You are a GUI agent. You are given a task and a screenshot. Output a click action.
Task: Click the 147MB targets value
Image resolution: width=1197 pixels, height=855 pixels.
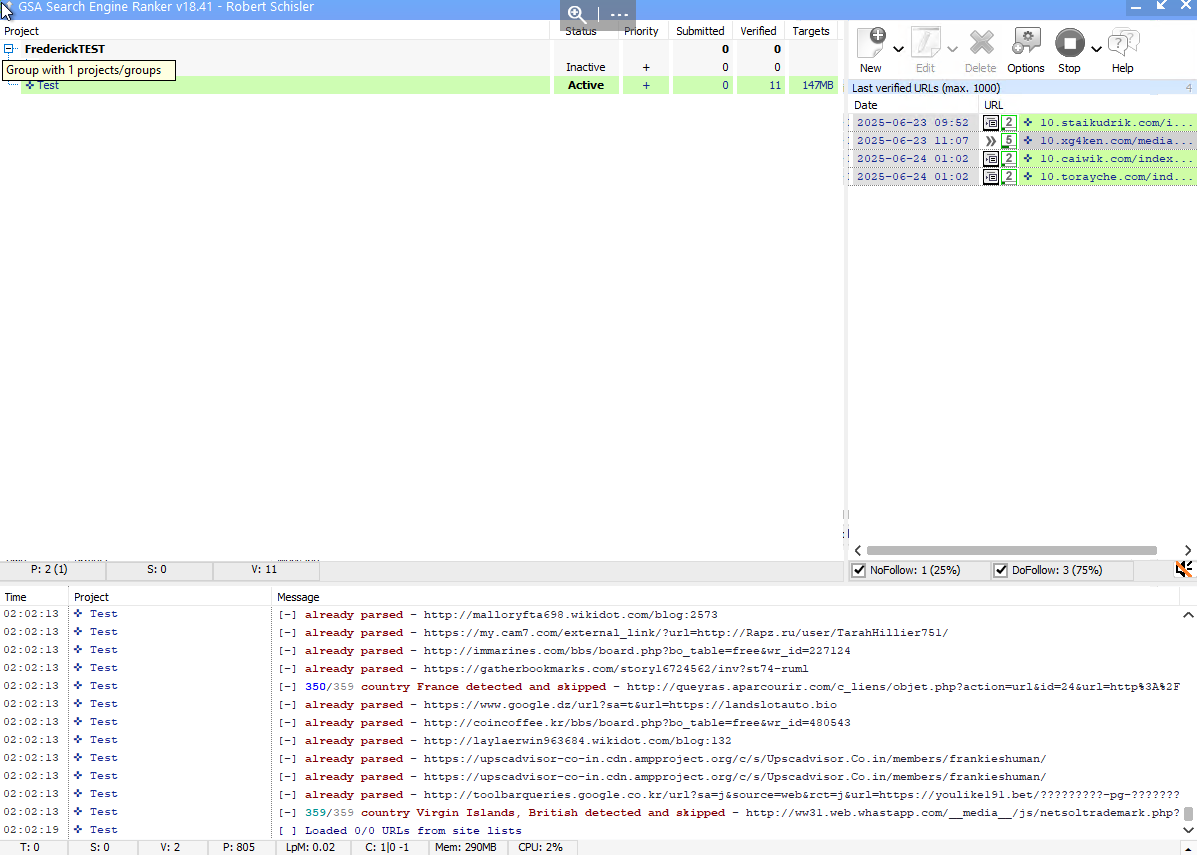click(818, 86)
